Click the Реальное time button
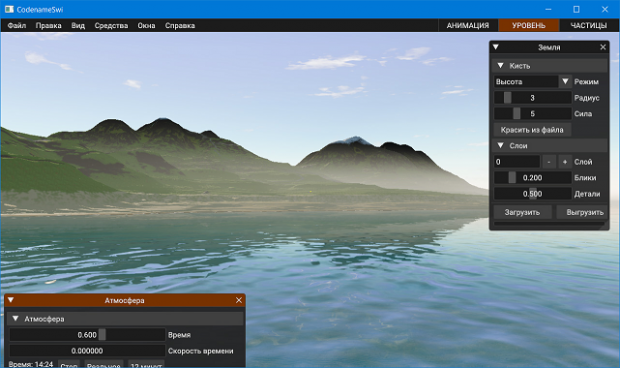Viewport: 620px width, 368px height. [104, 364]
